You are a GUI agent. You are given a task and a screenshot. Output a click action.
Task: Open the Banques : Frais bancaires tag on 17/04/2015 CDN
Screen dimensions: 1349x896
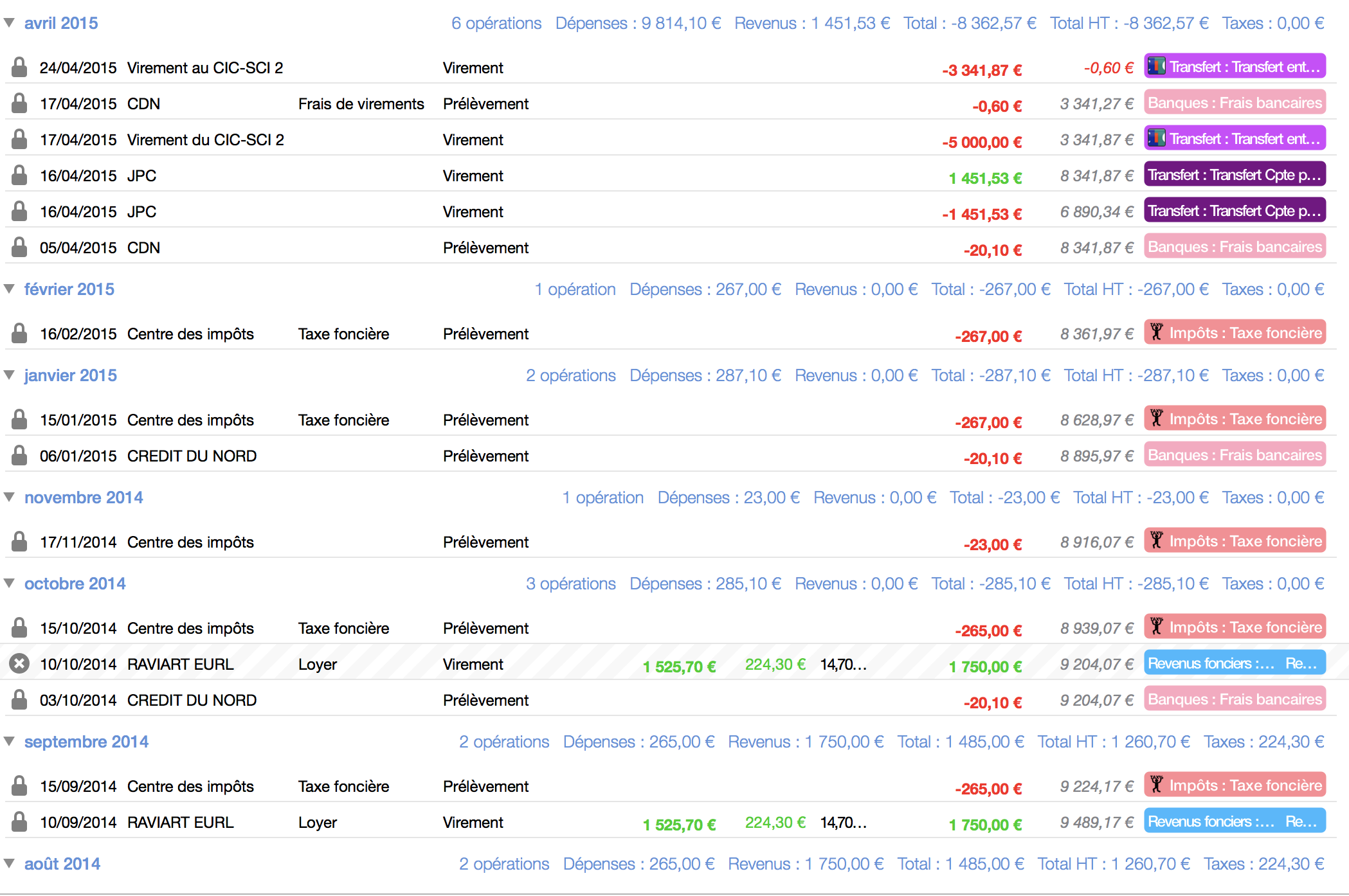(1235, 103)
